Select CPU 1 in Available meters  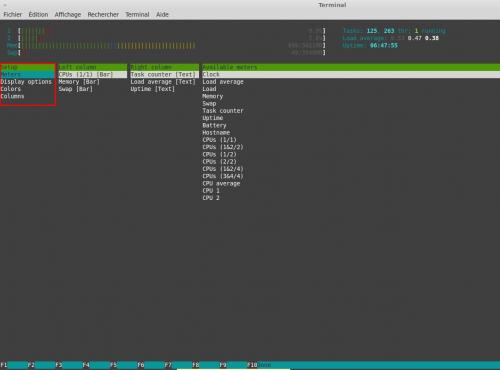211,191
